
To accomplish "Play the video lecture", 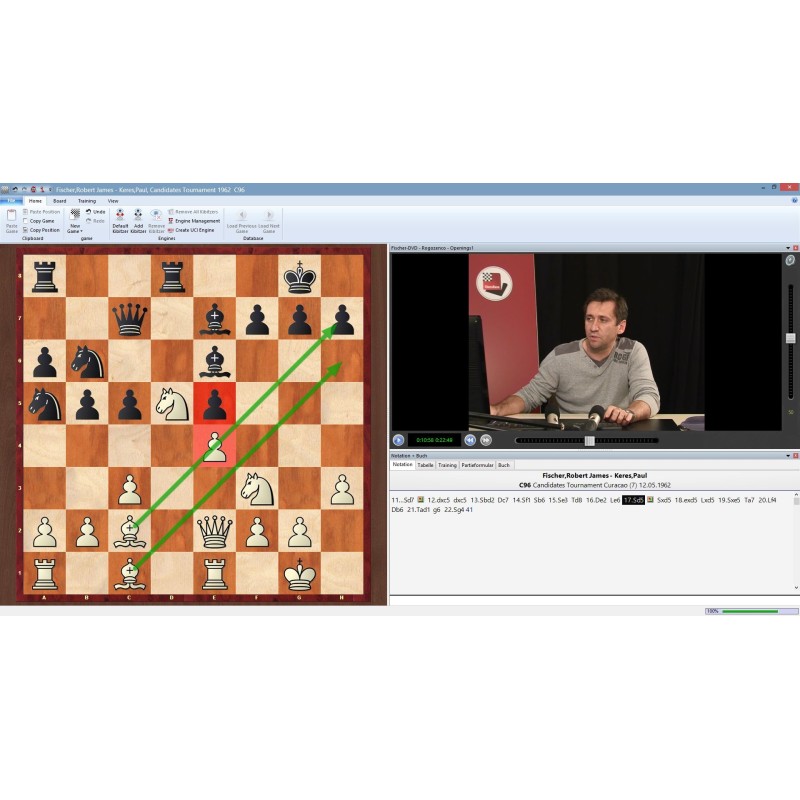I will coord(398,440).
